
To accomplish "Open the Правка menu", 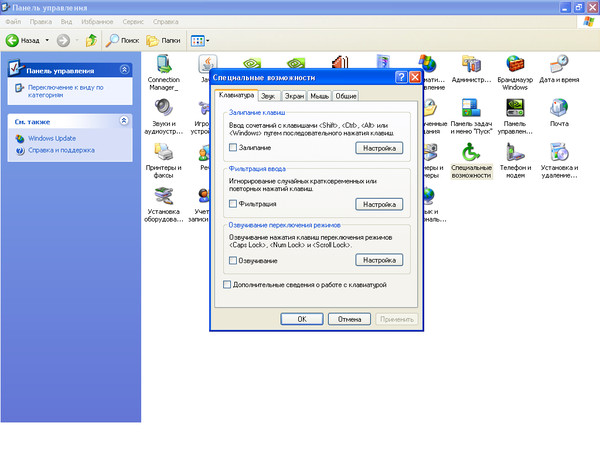I will [41, 22].
